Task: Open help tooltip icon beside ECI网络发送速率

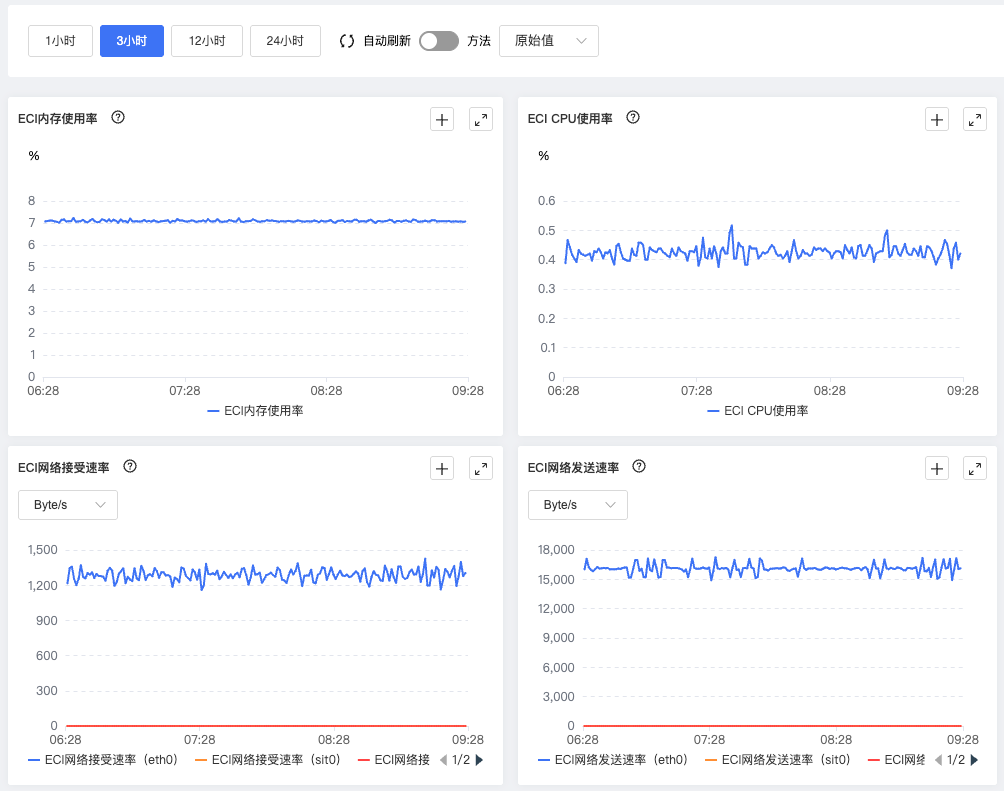Action: (x=640, y=466)
